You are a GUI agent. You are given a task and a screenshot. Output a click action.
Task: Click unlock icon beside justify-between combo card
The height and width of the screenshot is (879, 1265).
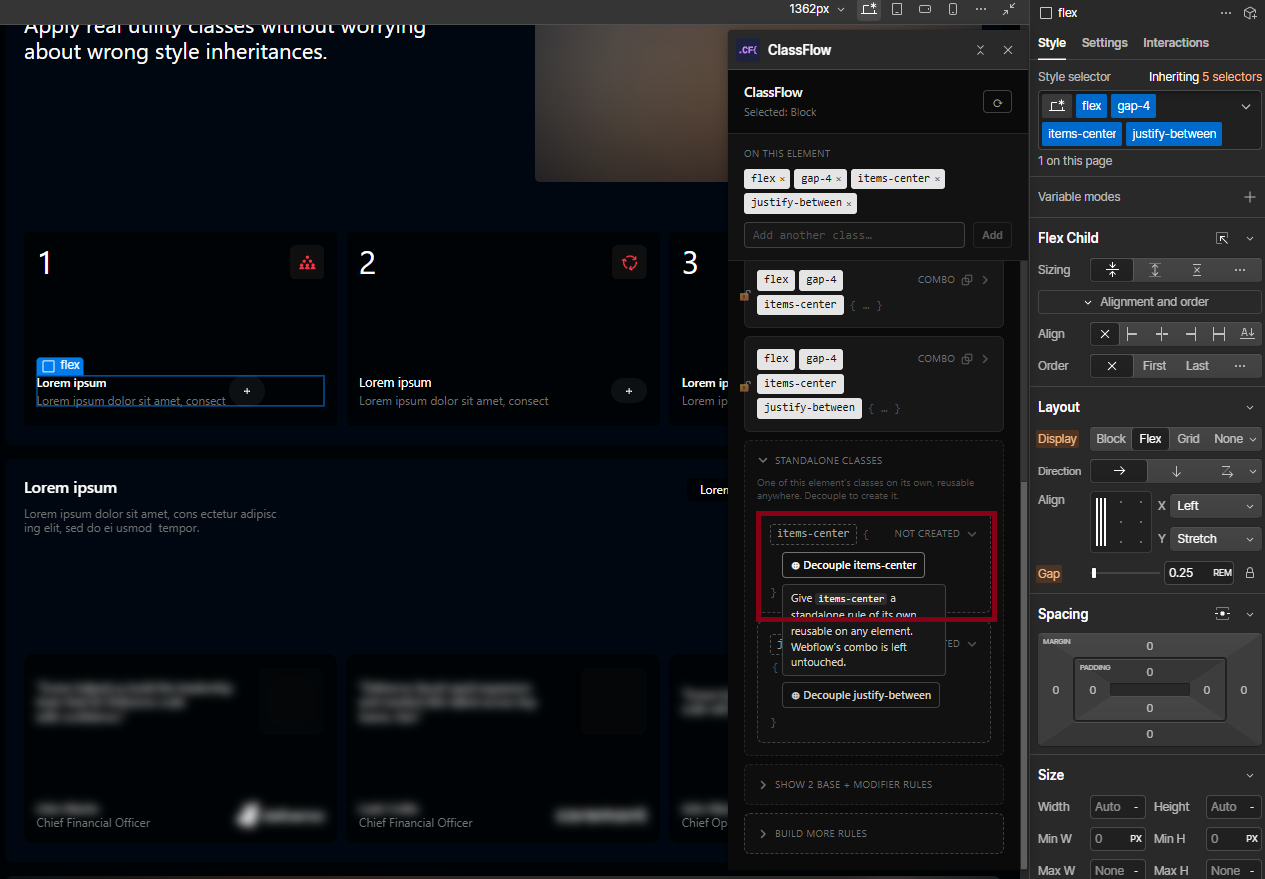tap(744, 386)
